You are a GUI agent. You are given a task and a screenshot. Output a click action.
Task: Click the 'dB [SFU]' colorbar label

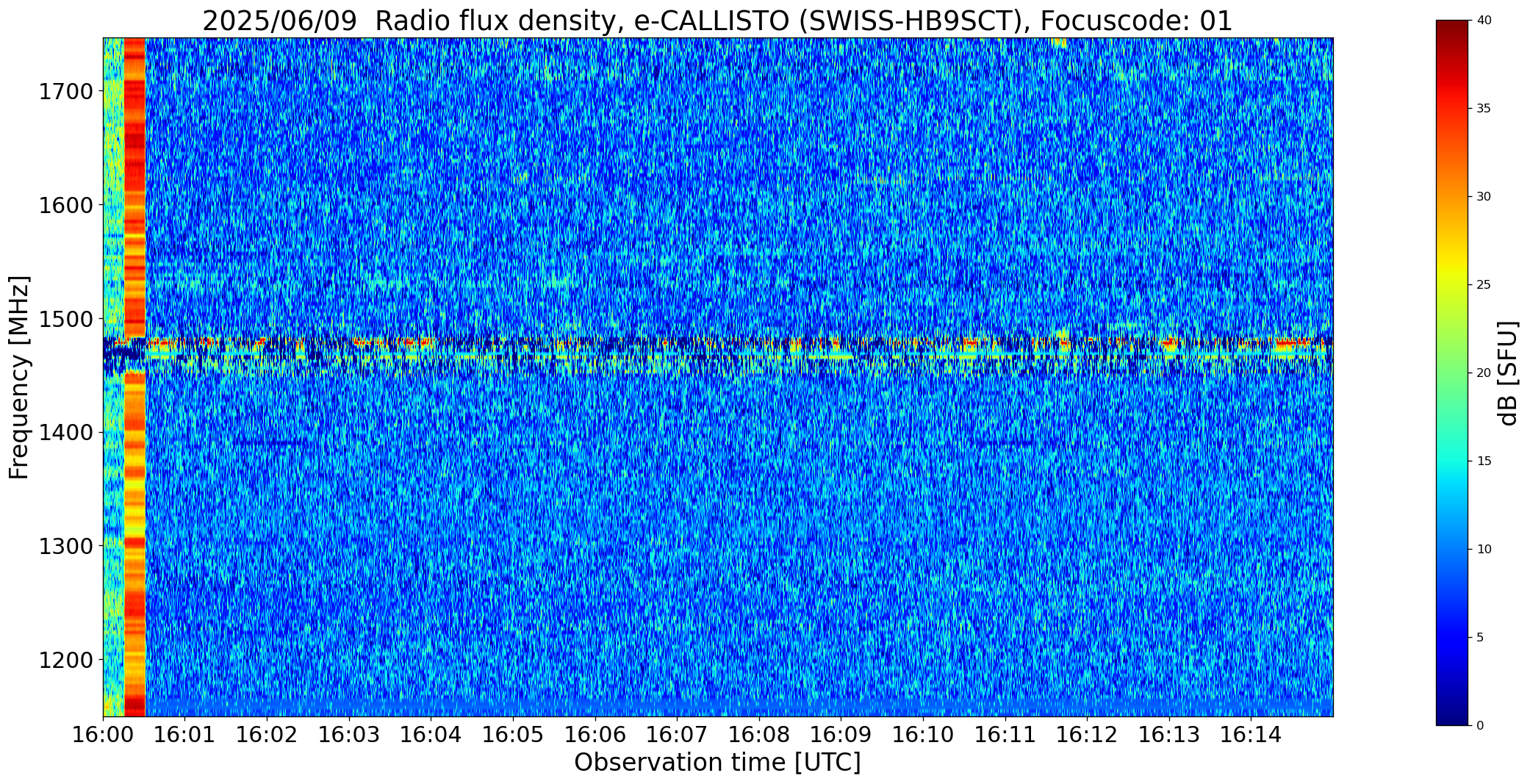click(1507, 373)
